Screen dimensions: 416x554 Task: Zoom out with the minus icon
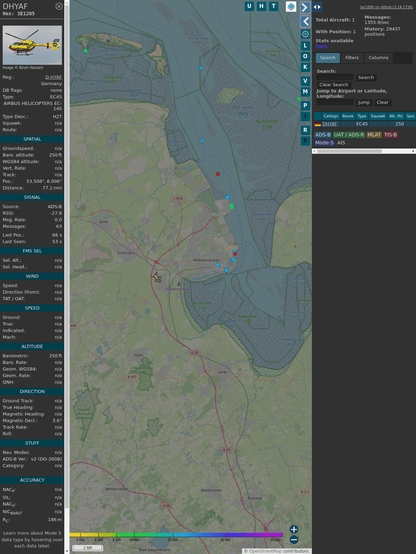pos(294,540)
